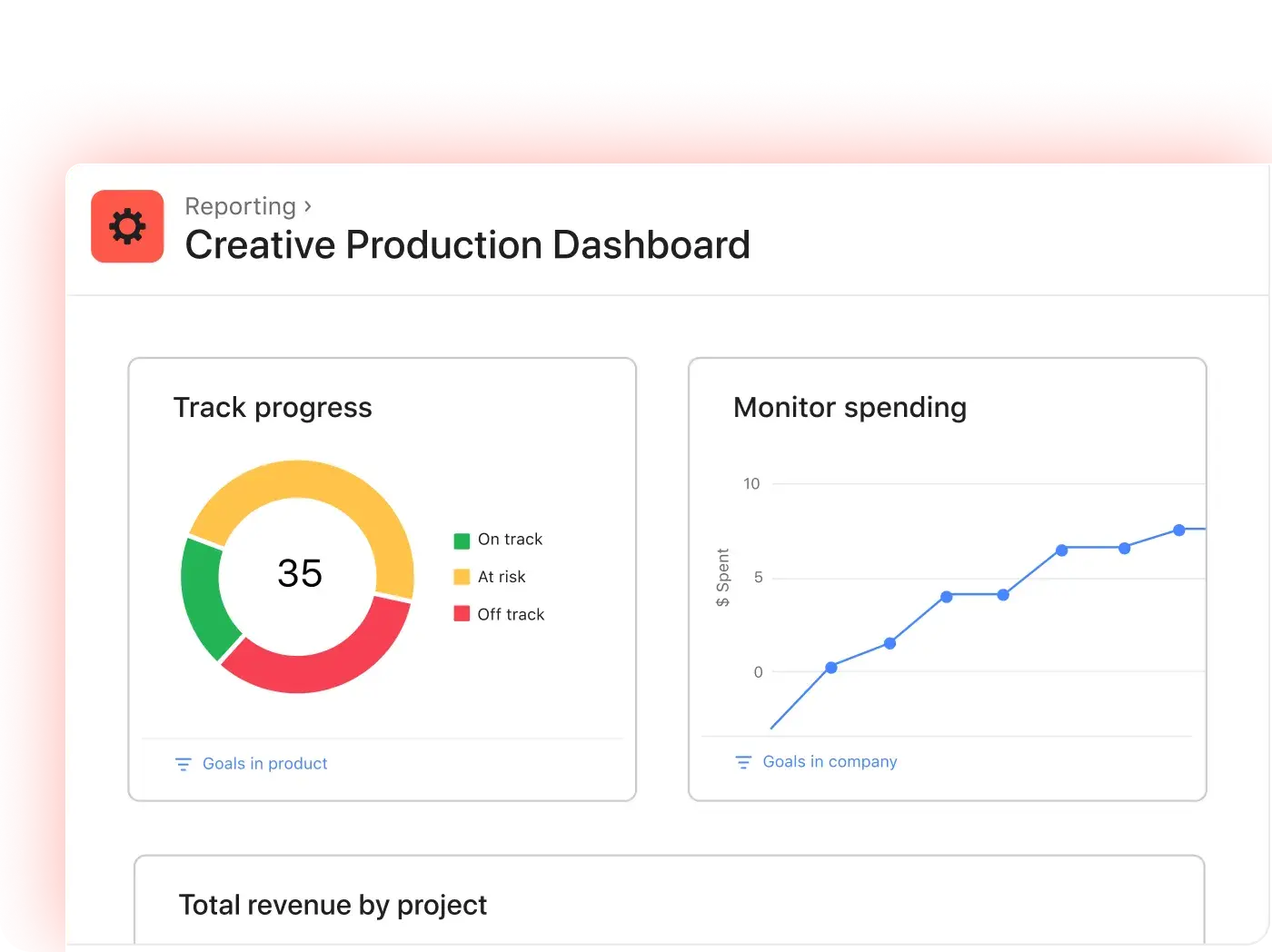Open the Reporting breadcrumb link

tap(241, 206)
